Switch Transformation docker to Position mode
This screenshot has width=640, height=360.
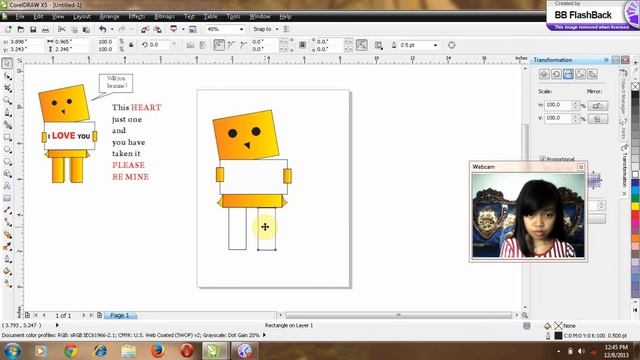tap(544, 74)
